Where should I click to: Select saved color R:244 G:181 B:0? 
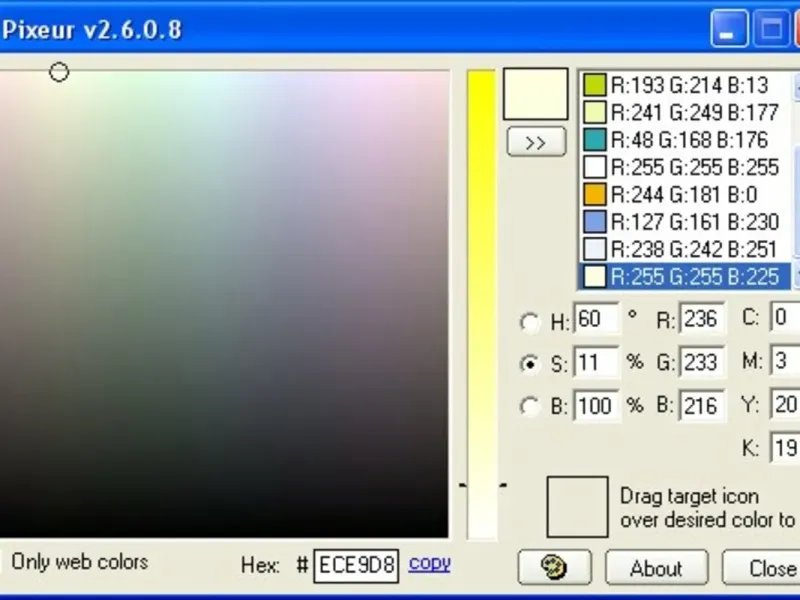pos(686,194)
